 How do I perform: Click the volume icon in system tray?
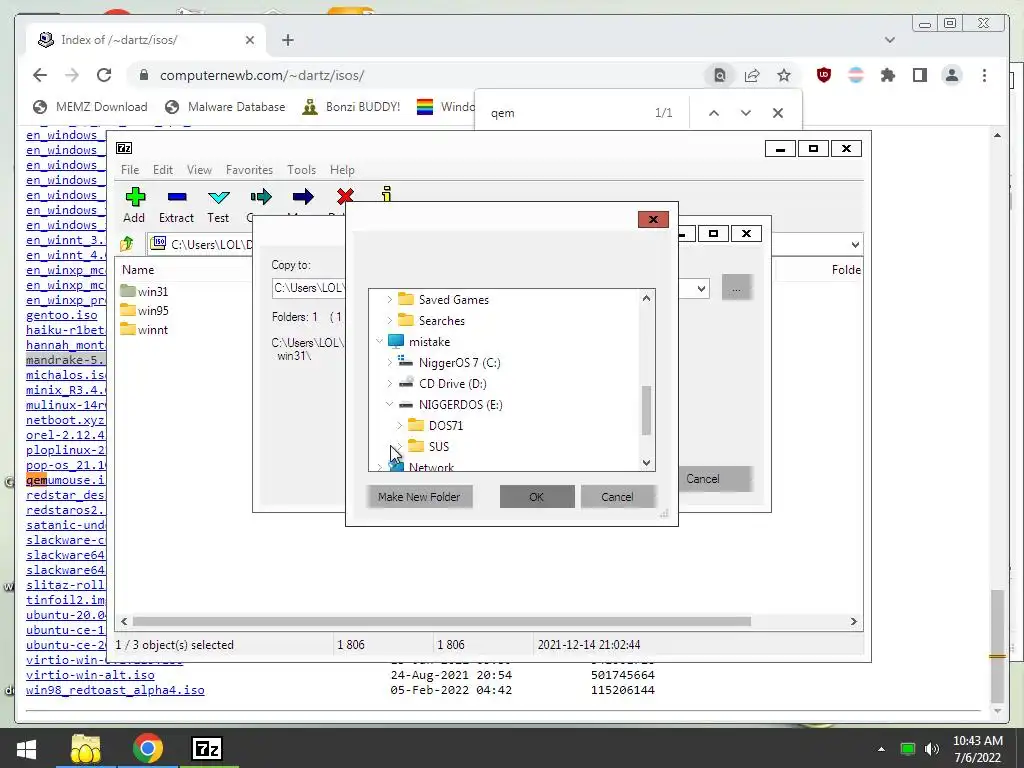click(932, 749)
